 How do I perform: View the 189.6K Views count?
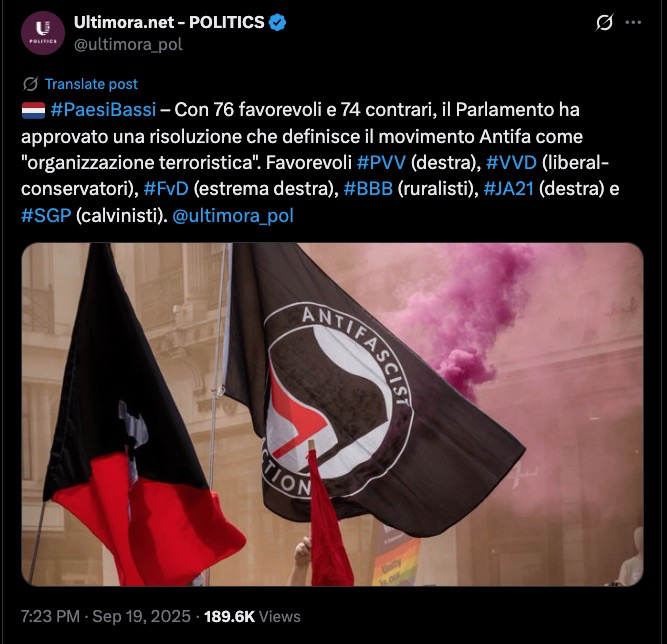tap(252, 616)
